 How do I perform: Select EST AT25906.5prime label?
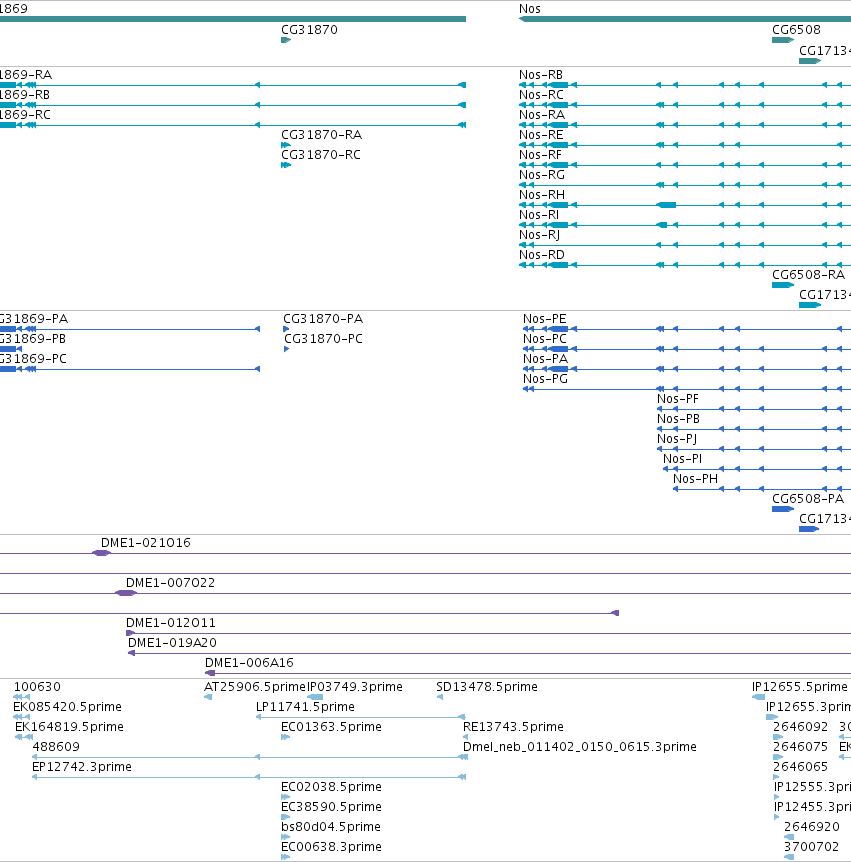pos(255,687)
